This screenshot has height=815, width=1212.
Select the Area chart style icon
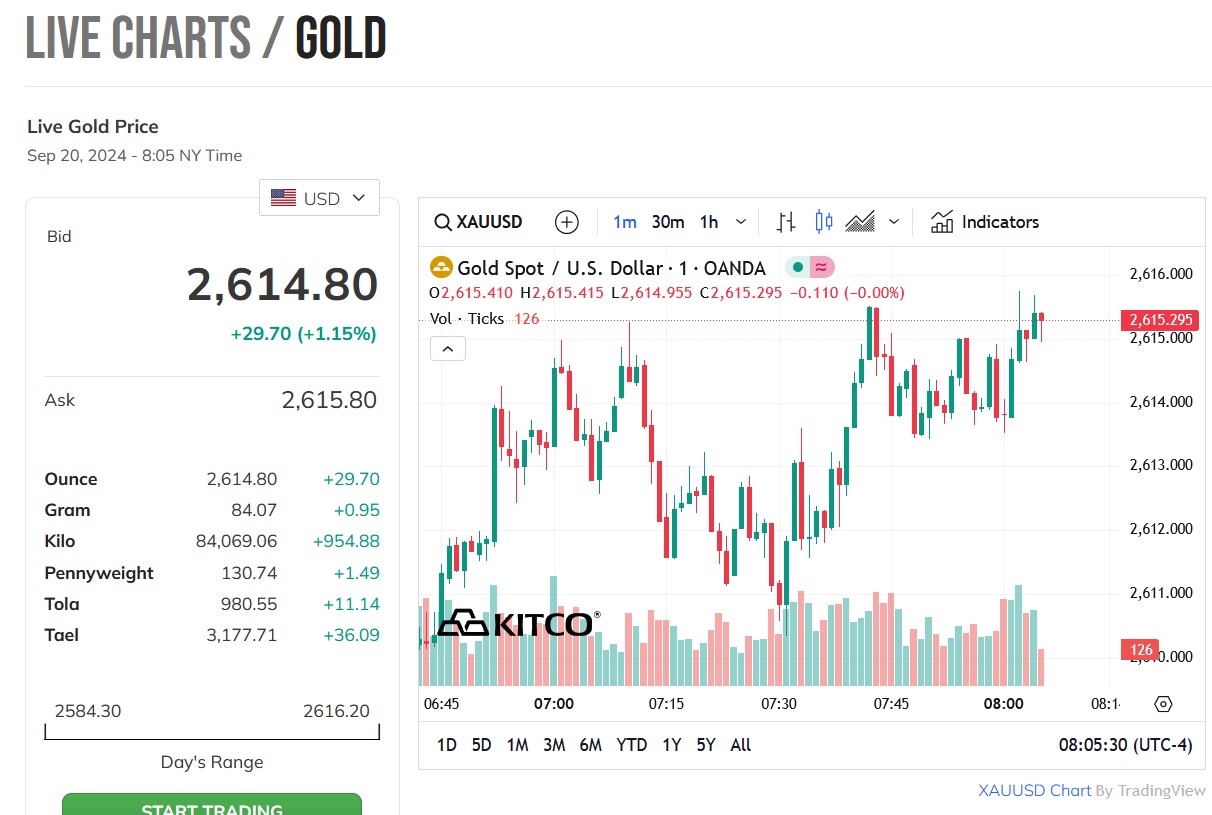coord(860,222)
